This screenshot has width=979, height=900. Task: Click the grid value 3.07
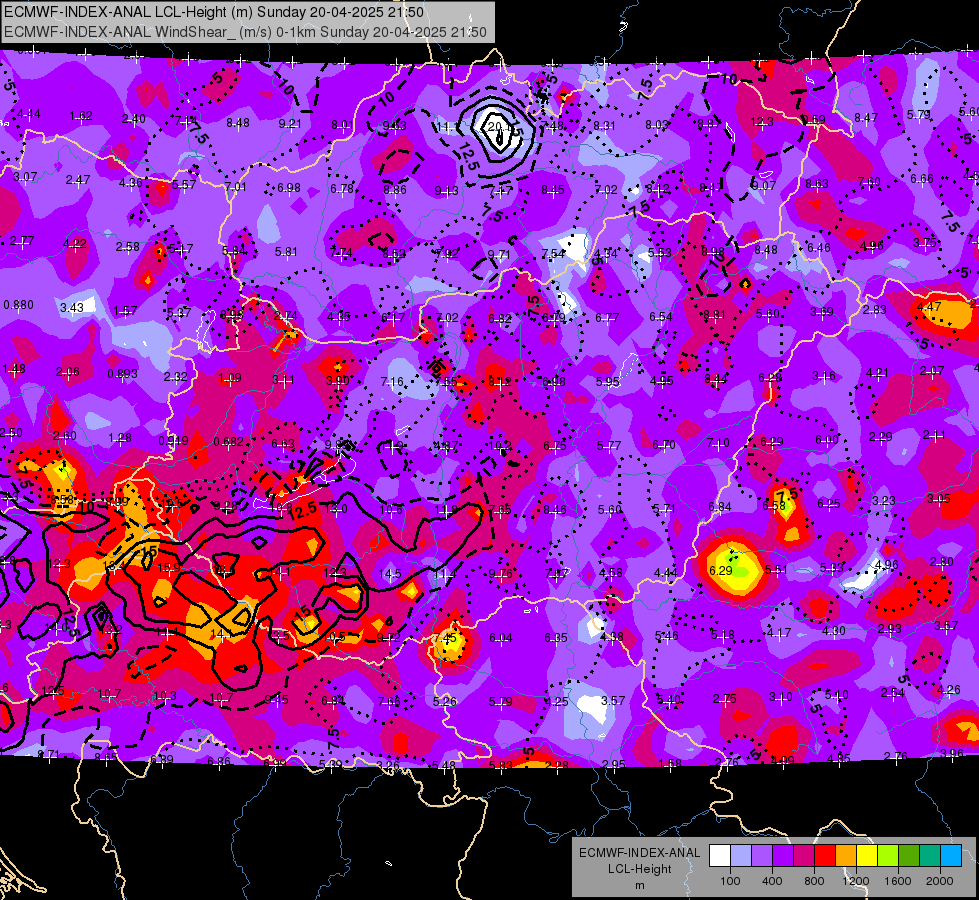(25, 177)
